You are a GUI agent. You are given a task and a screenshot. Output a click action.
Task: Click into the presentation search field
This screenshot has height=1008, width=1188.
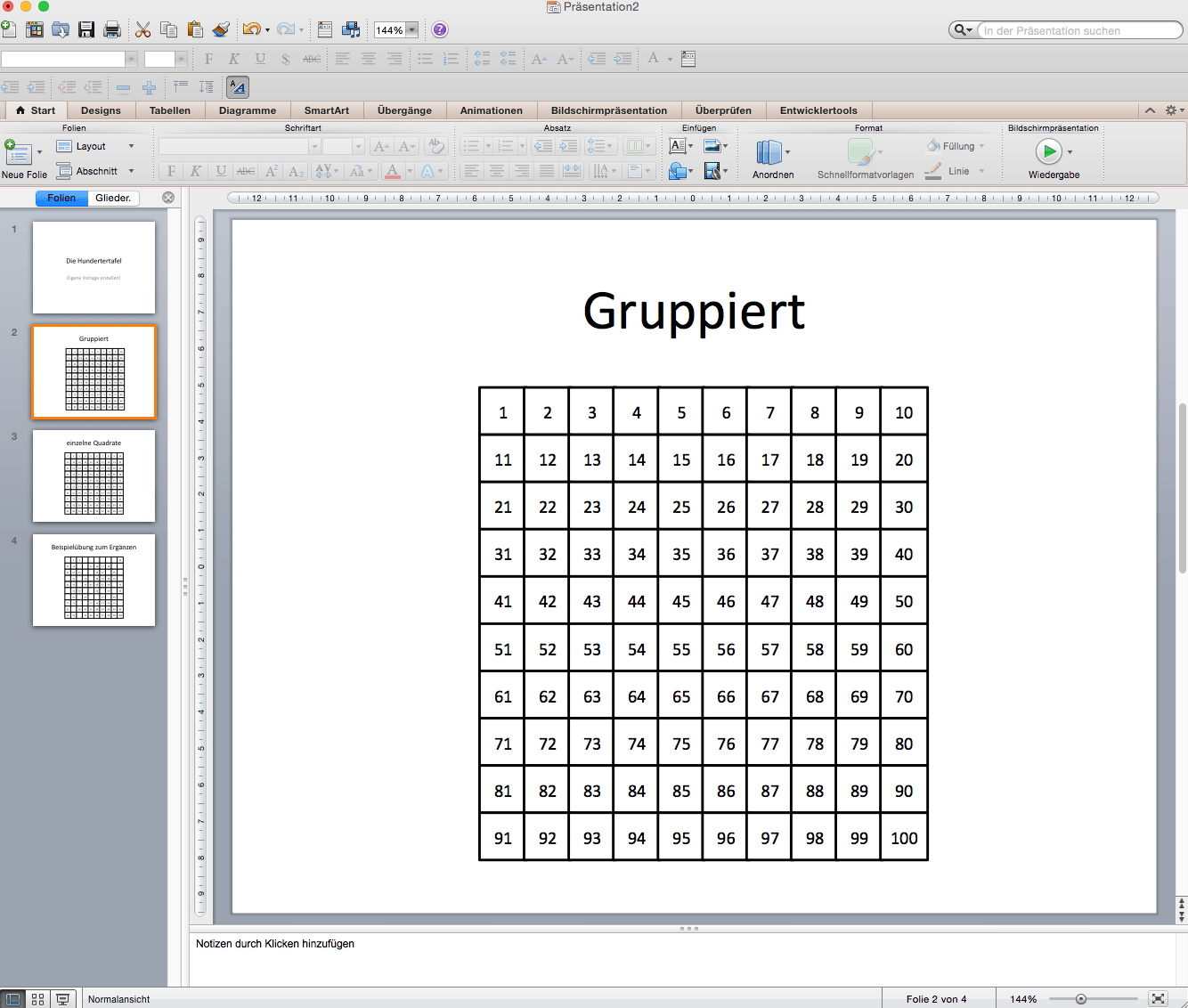click(1078, 30)
